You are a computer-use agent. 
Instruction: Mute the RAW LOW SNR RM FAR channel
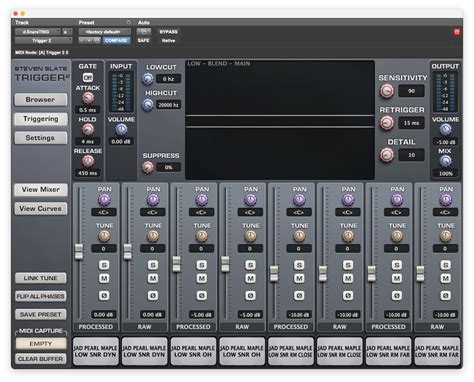[445, 278]
